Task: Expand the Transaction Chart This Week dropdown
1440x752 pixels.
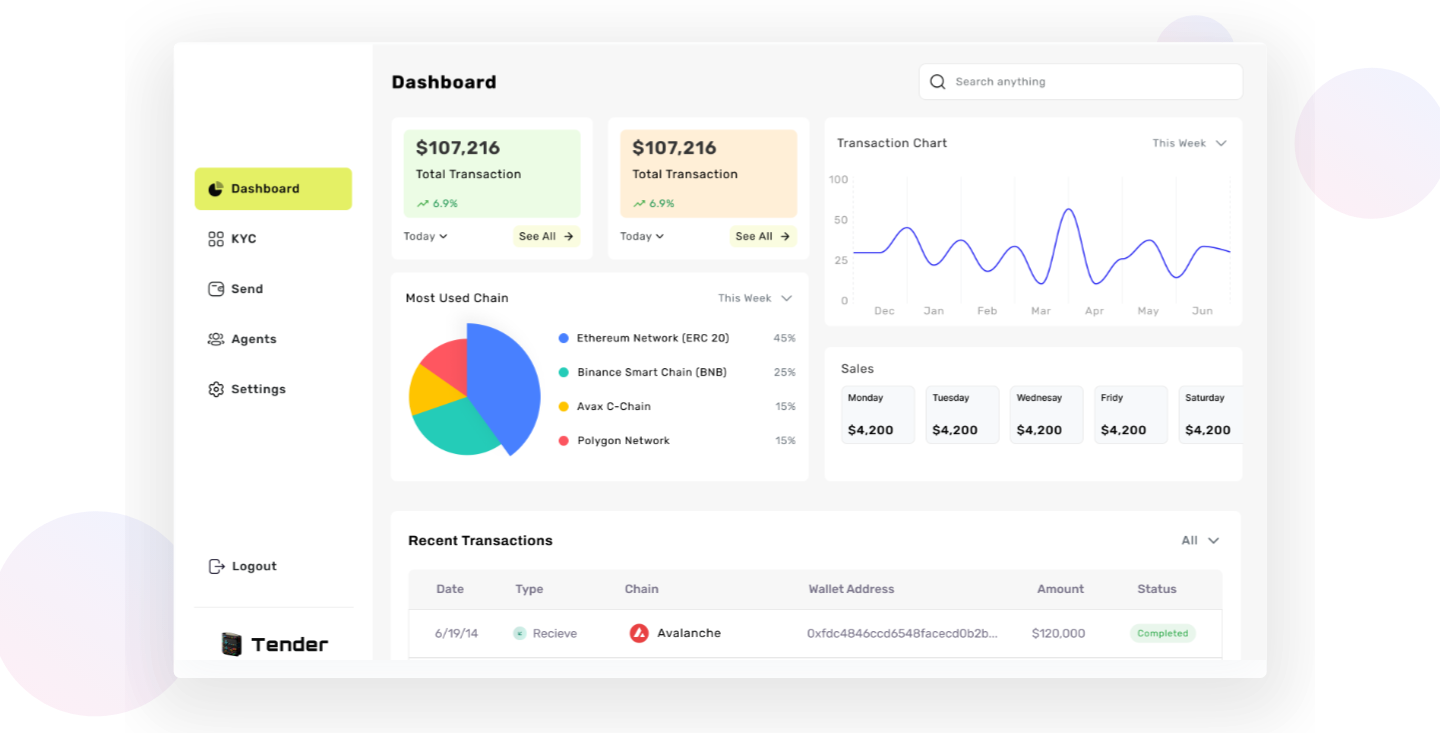Action: pos(1189,143)
